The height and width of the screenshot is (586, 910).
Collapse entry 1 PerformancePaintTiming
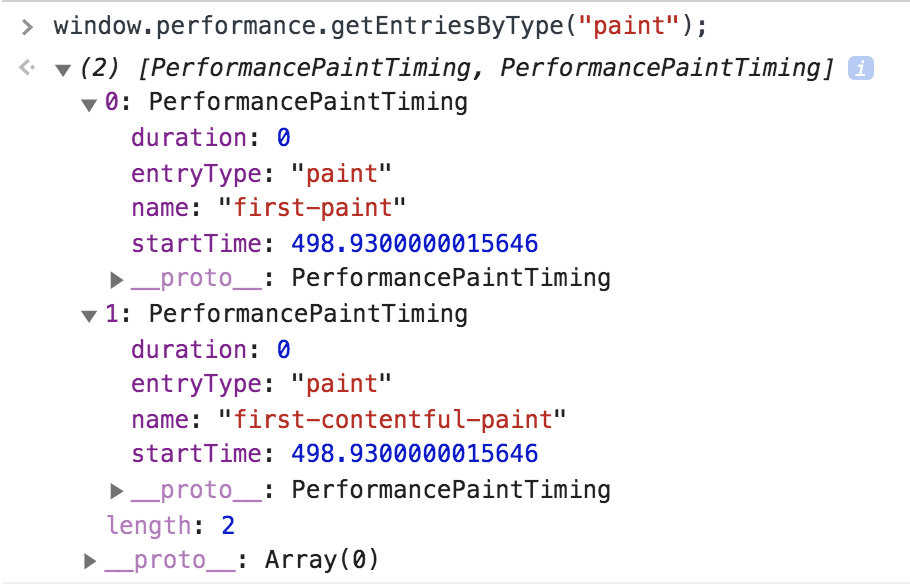coord(89,316)
